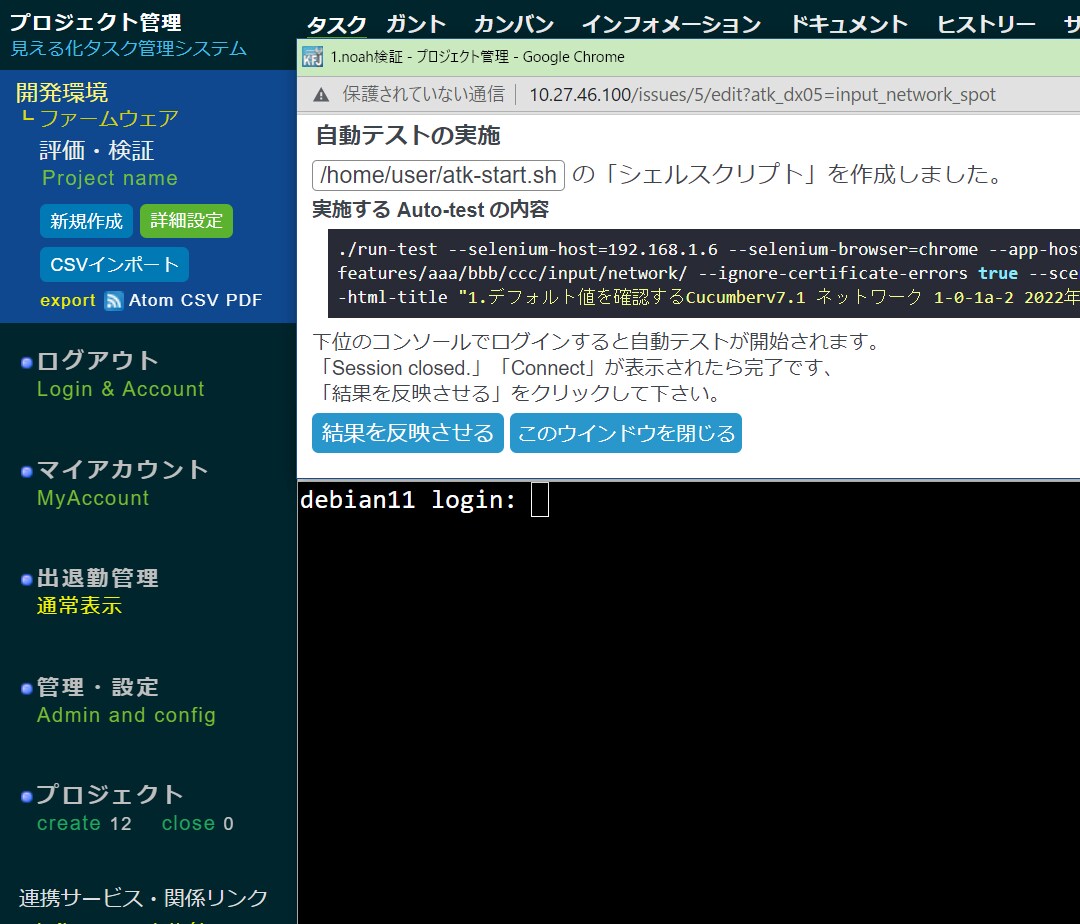Click the Atom export link
The width and height of the screenshot is (1080, 924).
pos(151,300)
